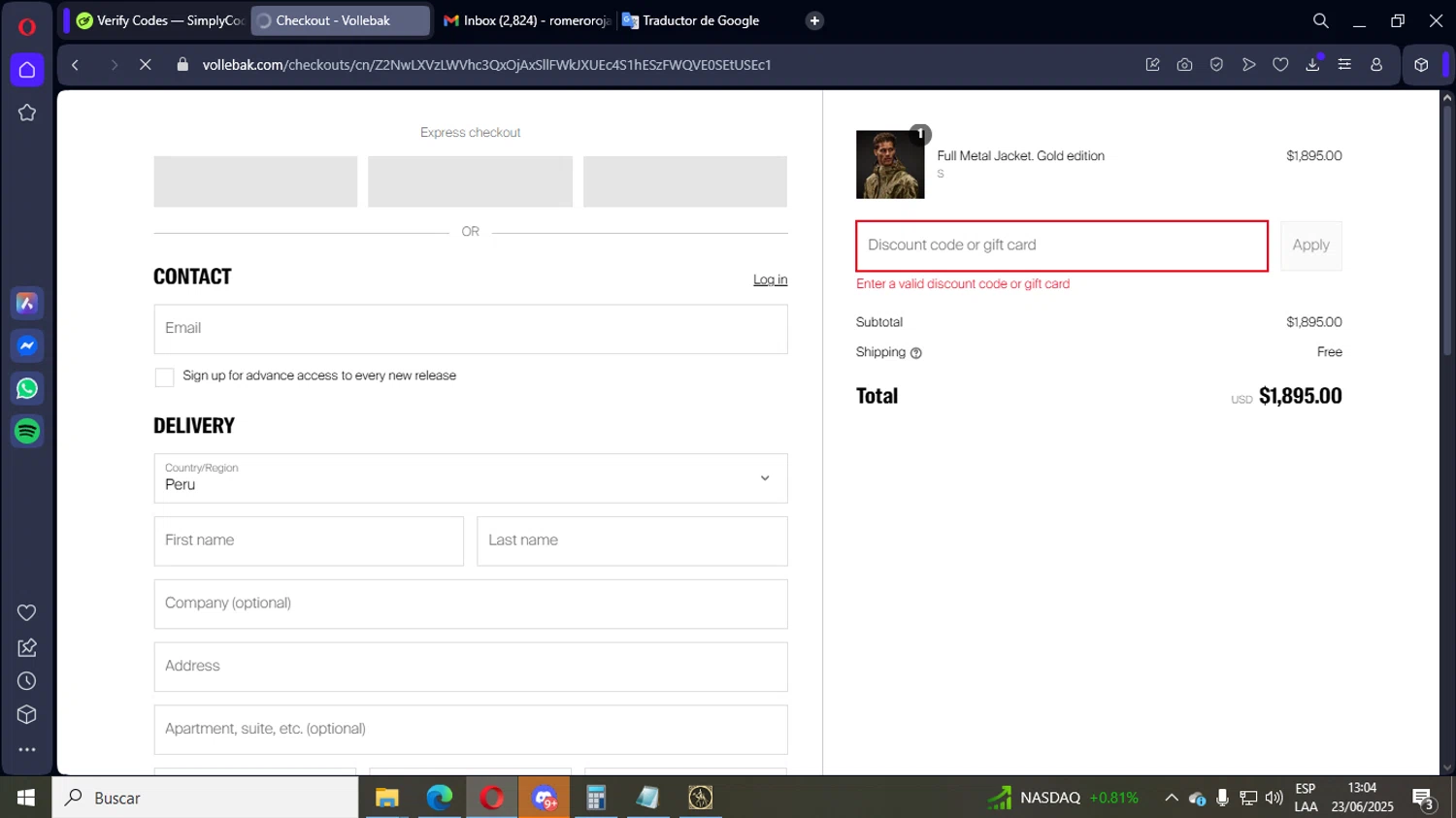Image resolution: width=1456 pixels, height=818 pixels.
Task: Open Microsoft Edge from taskbar
Action: tap(439, 798)
